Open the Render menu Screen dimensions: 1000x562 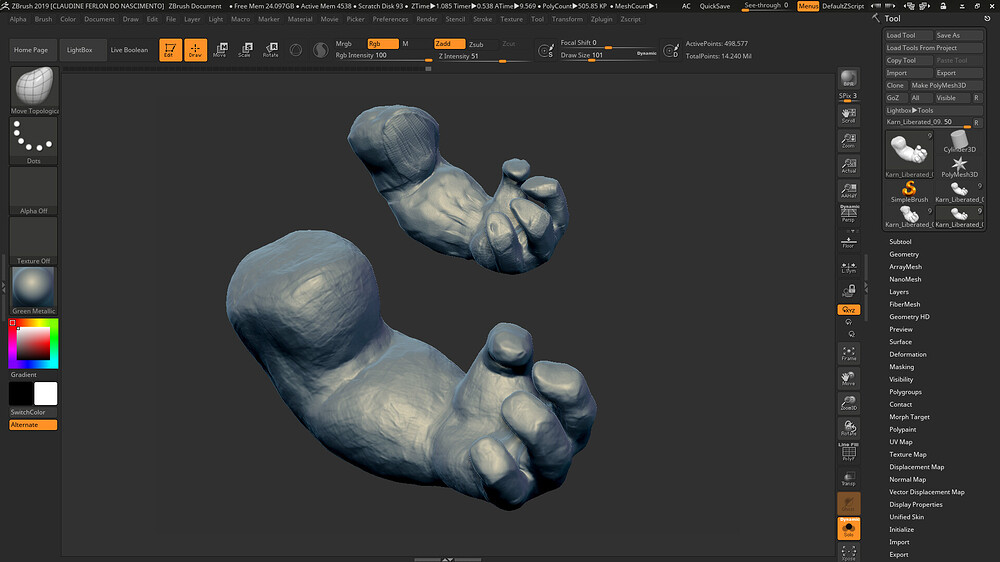pos(427,19)
